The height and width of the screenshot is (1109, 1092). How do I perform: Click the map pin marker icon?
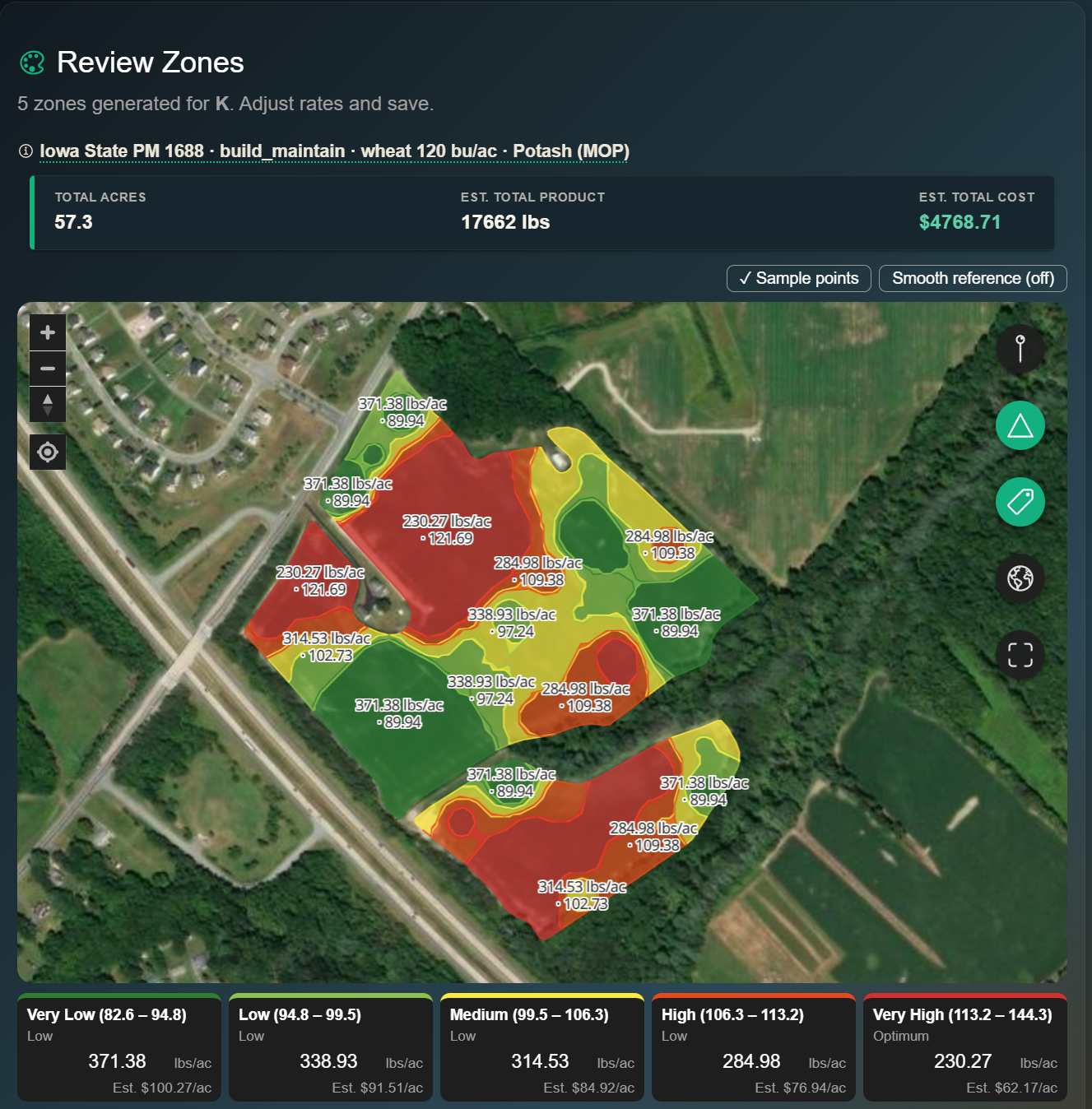(1020, 349)
